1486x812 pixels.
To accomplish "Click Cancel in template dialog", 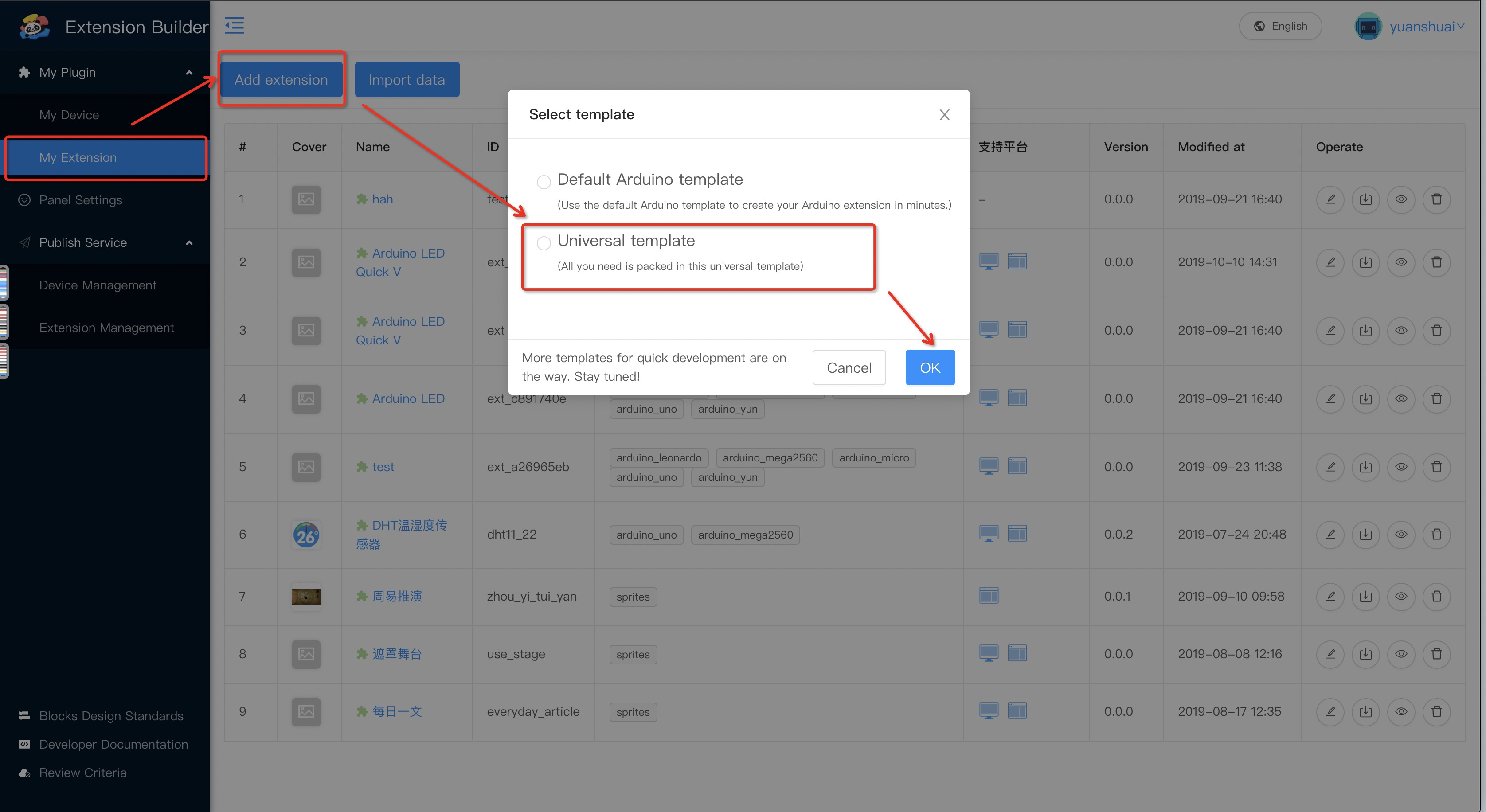I will pos(849,367).
